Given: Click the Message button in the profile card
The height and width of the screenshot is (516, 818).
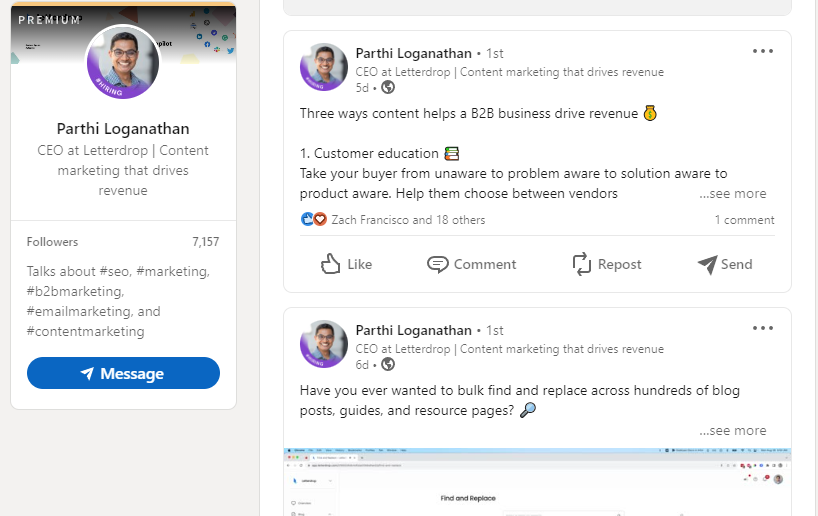Looking at the screenshot, I should (x=123, y=373).
